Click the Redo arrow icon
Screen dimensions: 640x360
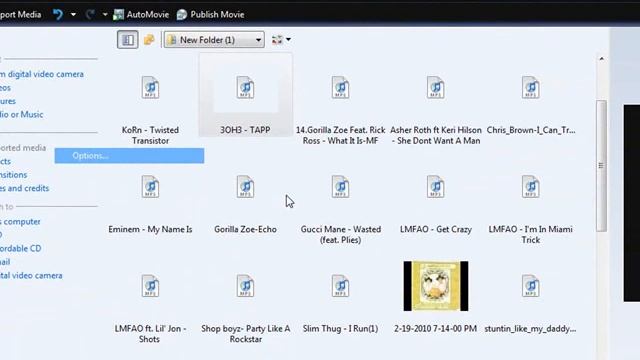pyautogui.click(x=90, y=15)
